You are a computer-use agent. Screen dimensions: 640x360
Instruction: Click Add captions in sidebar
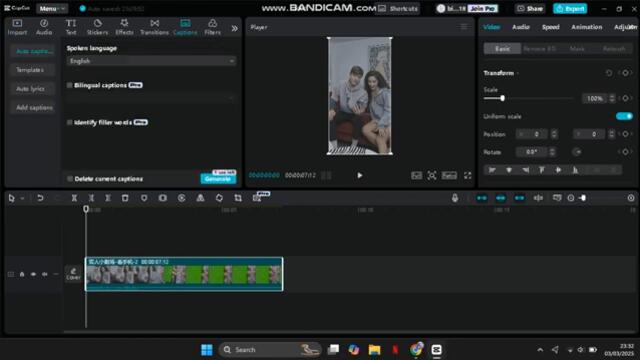click(34, 108)
